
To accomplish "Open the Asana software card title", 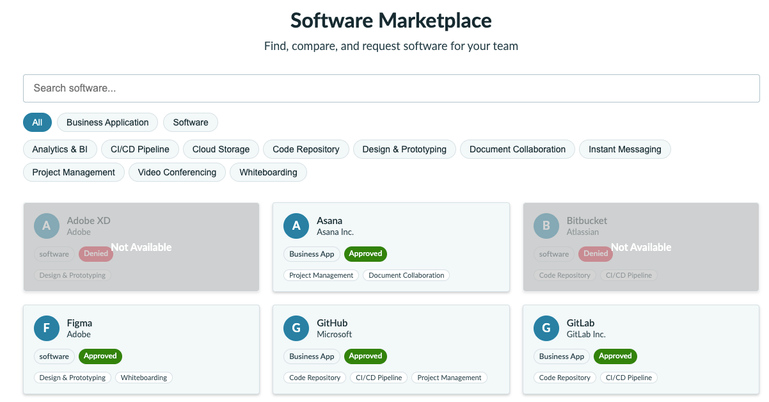I will (x=329, y=221).
